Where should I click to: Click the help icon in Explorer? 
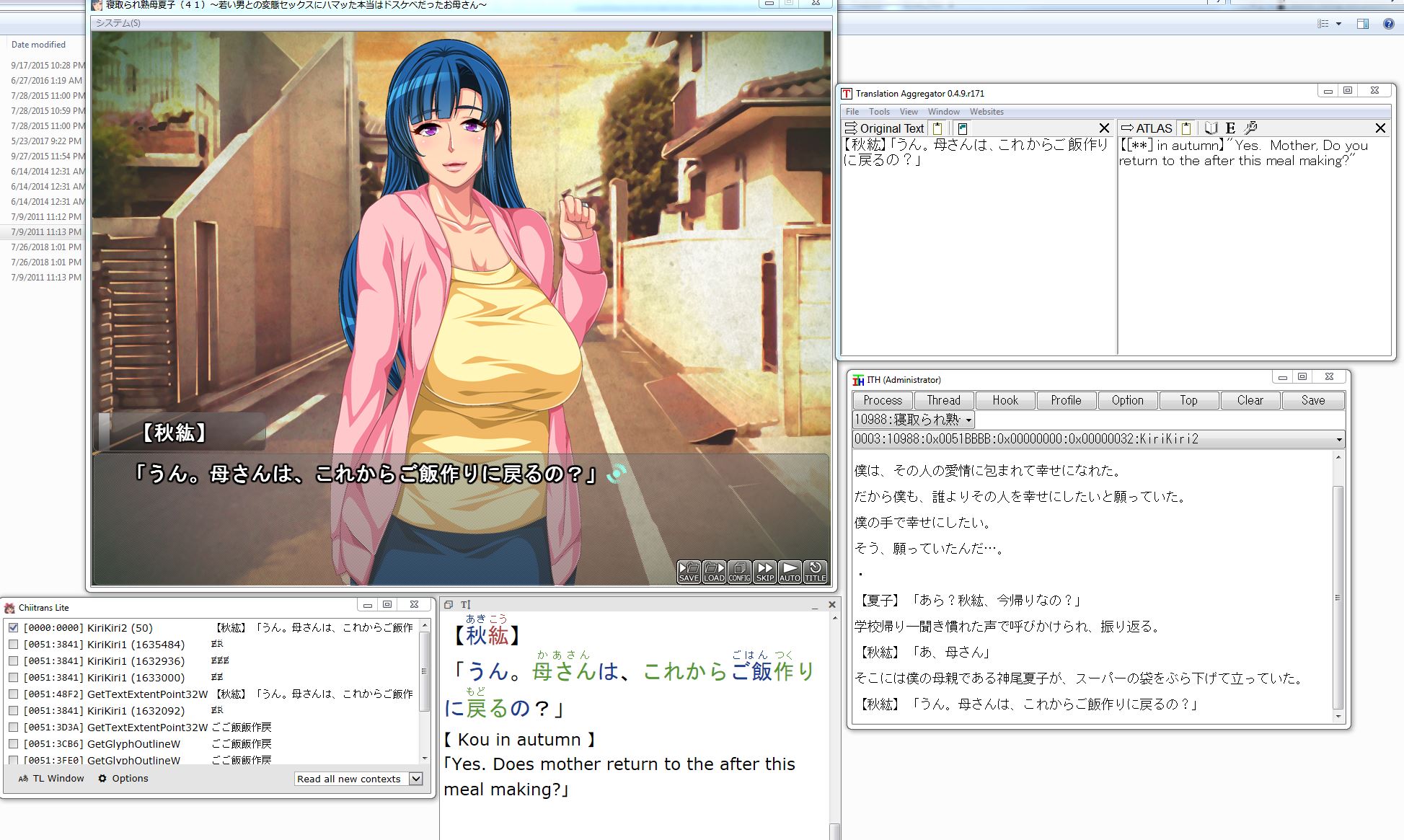point(1388,24)
